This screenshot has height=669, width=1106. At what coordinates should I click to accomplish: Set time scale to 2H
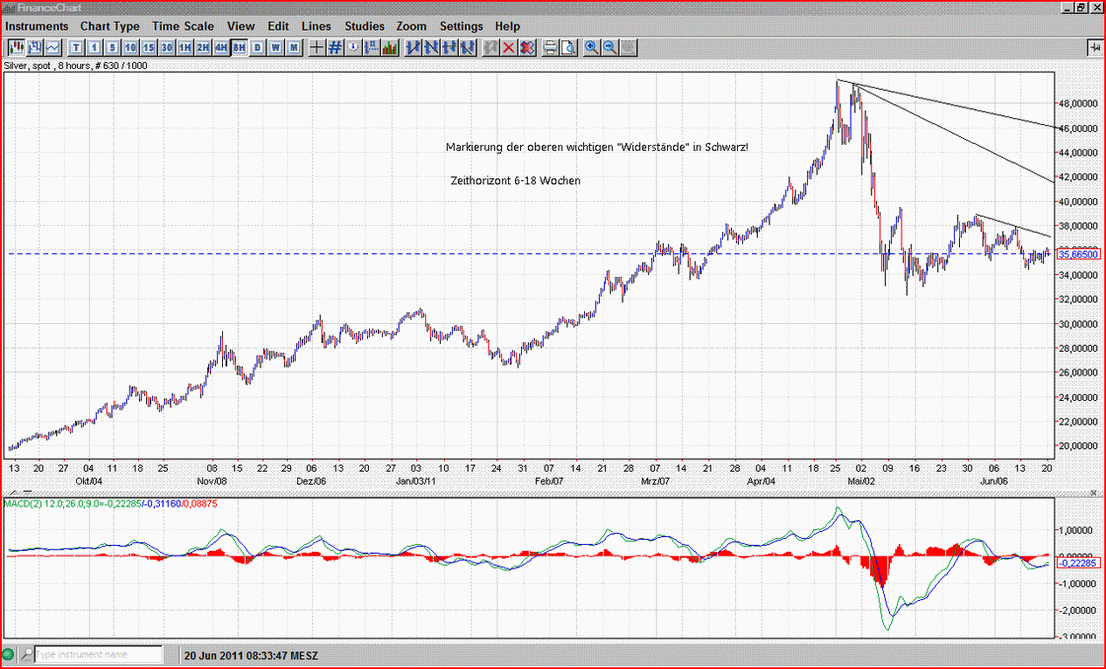[203, 48]
